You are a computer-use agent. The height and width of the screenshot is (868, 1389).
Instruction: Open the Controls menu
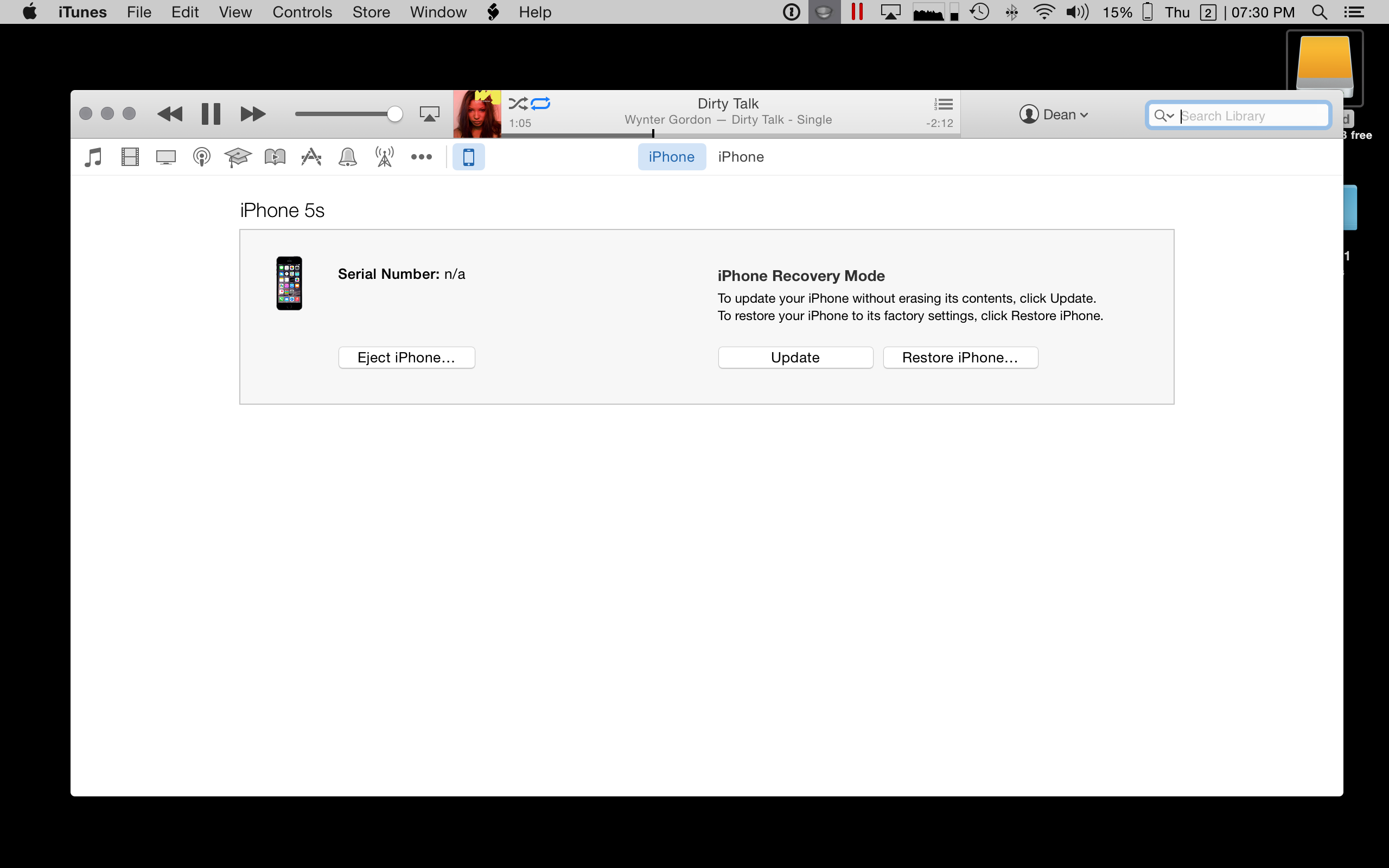302,12
